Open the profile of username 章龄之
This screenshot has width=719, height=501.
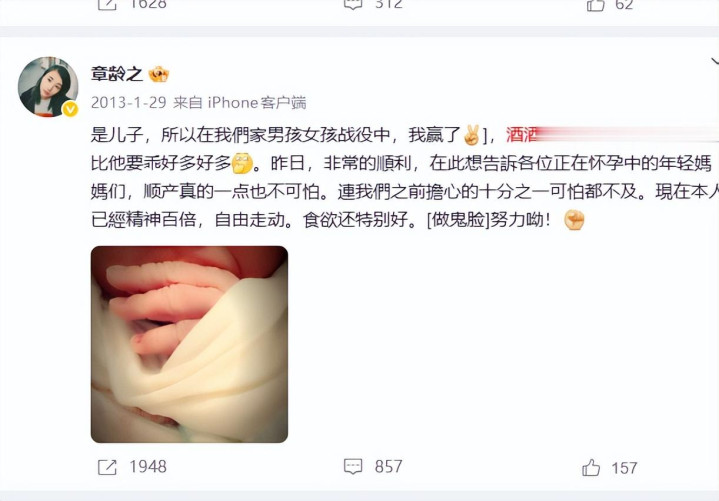(x=117, y=74)
